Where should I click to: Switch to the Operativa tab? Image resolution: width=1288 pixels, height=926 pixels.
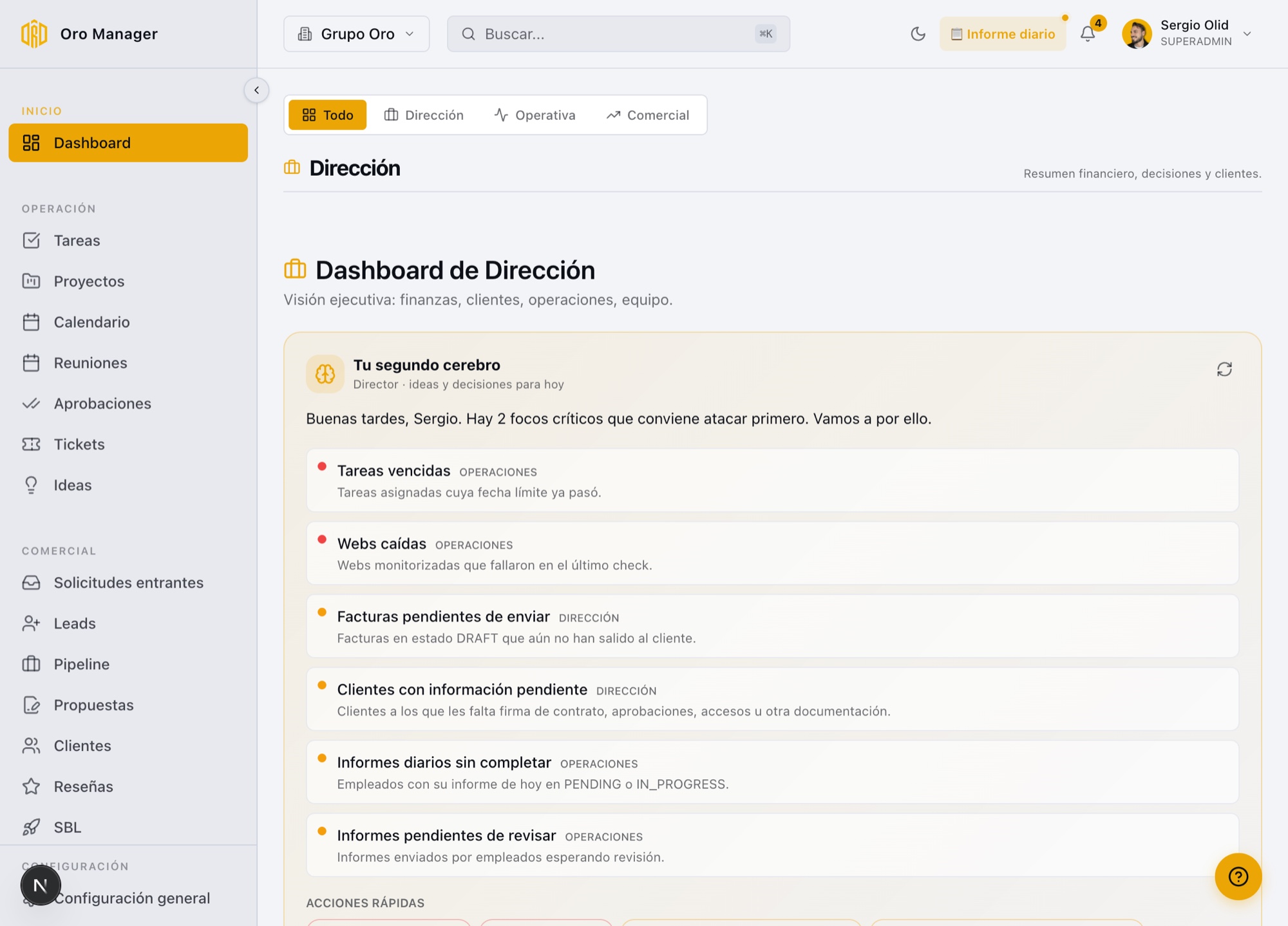535,115
